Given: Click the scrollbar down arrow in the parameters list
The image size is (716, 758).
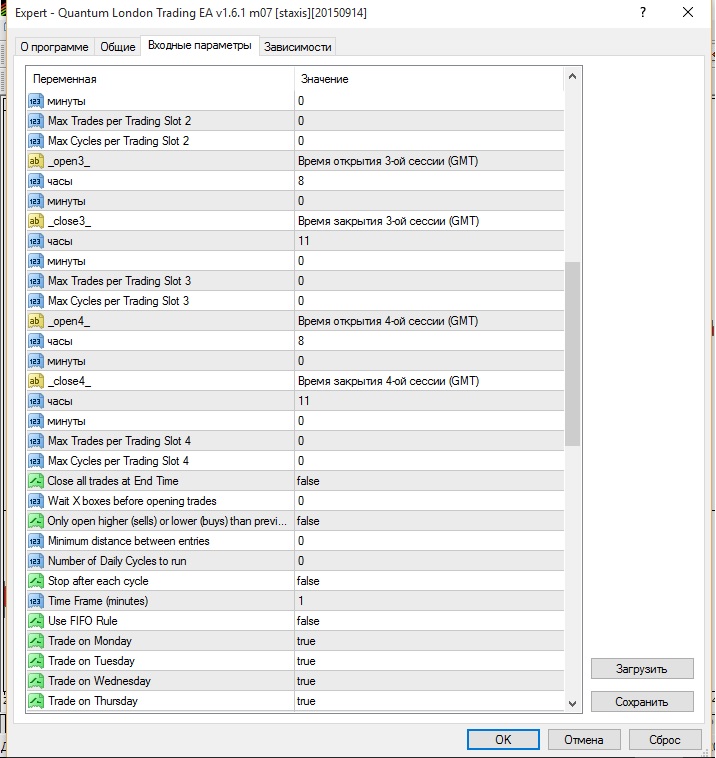Looking at the screenshot, I should pos(572,703).
